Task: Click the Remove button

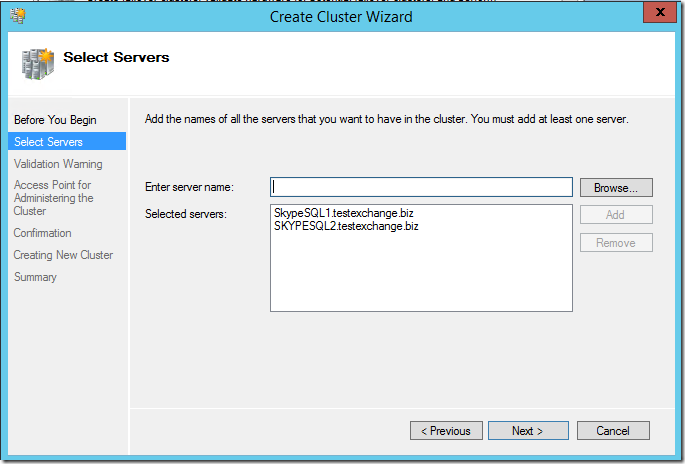Action: pos(616,242)
